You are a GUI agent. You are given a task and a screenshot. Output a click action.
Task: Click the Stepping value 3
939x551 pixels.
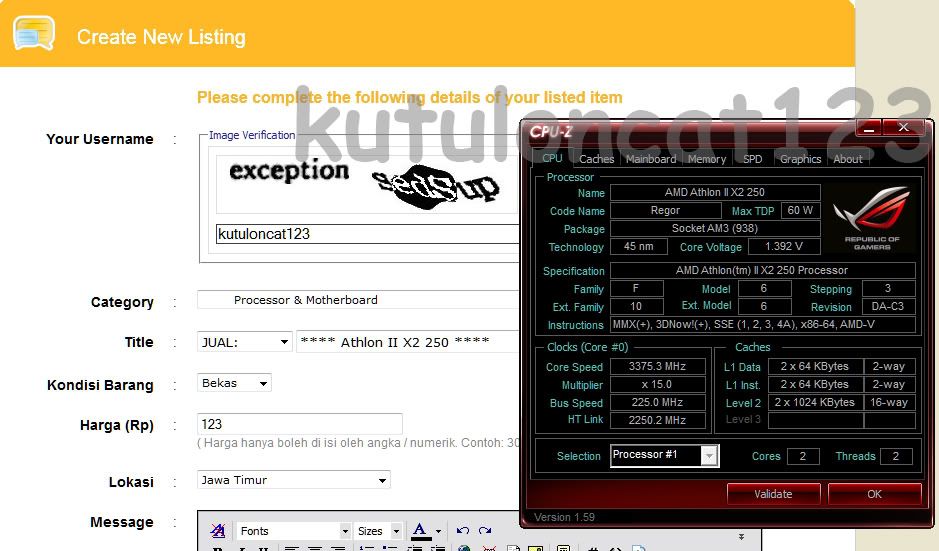point(888,288)
